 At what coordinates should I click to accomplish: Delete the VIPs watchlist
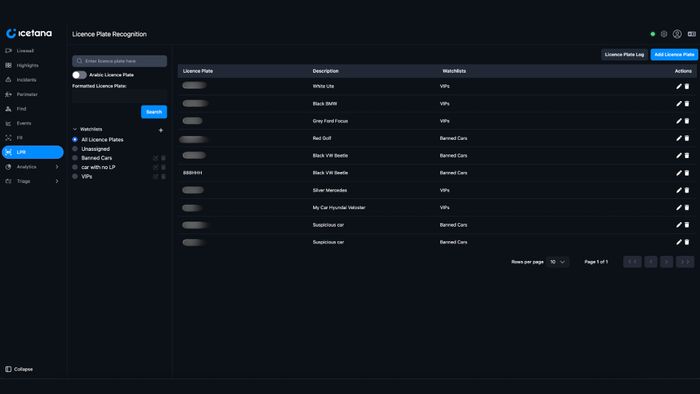pyautogui.click(x=163, y=177)
